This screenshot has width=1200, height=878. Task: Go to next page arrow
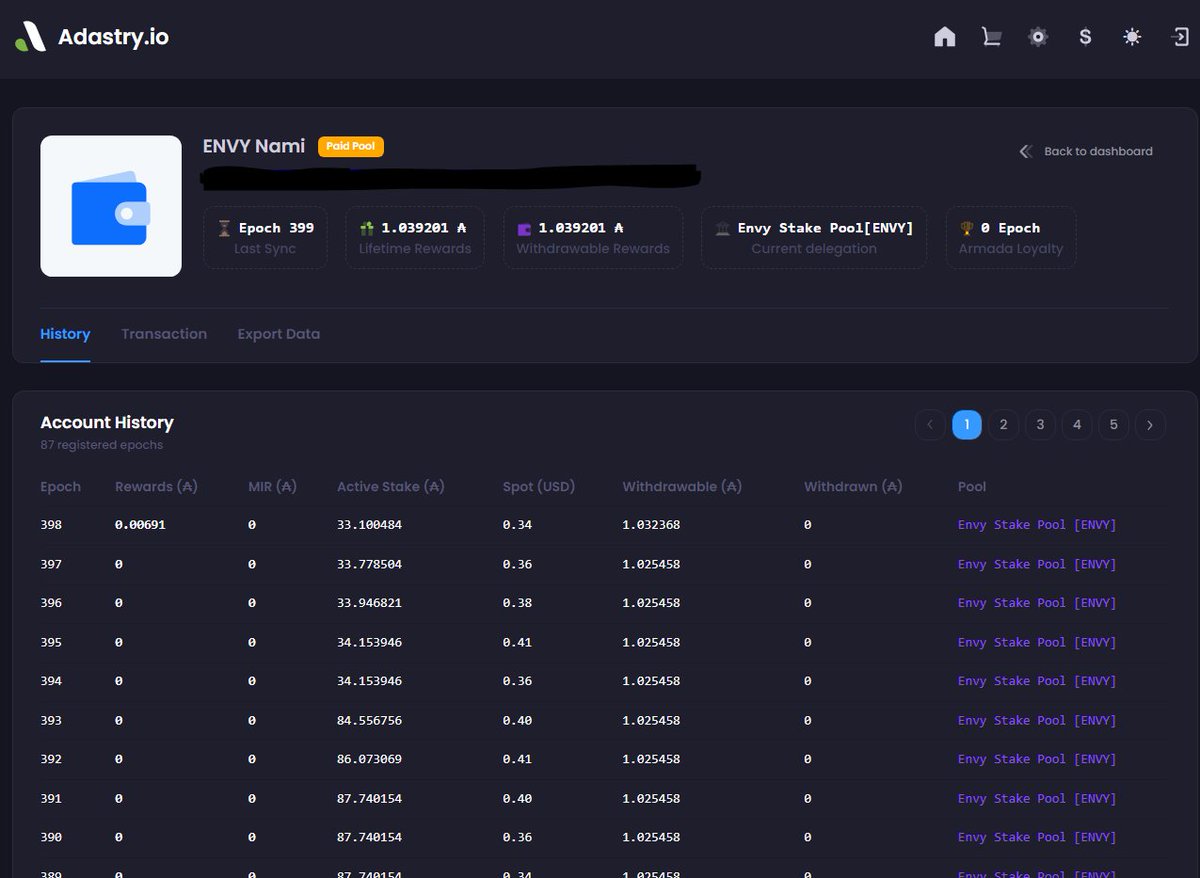(x=1150, y=425)
